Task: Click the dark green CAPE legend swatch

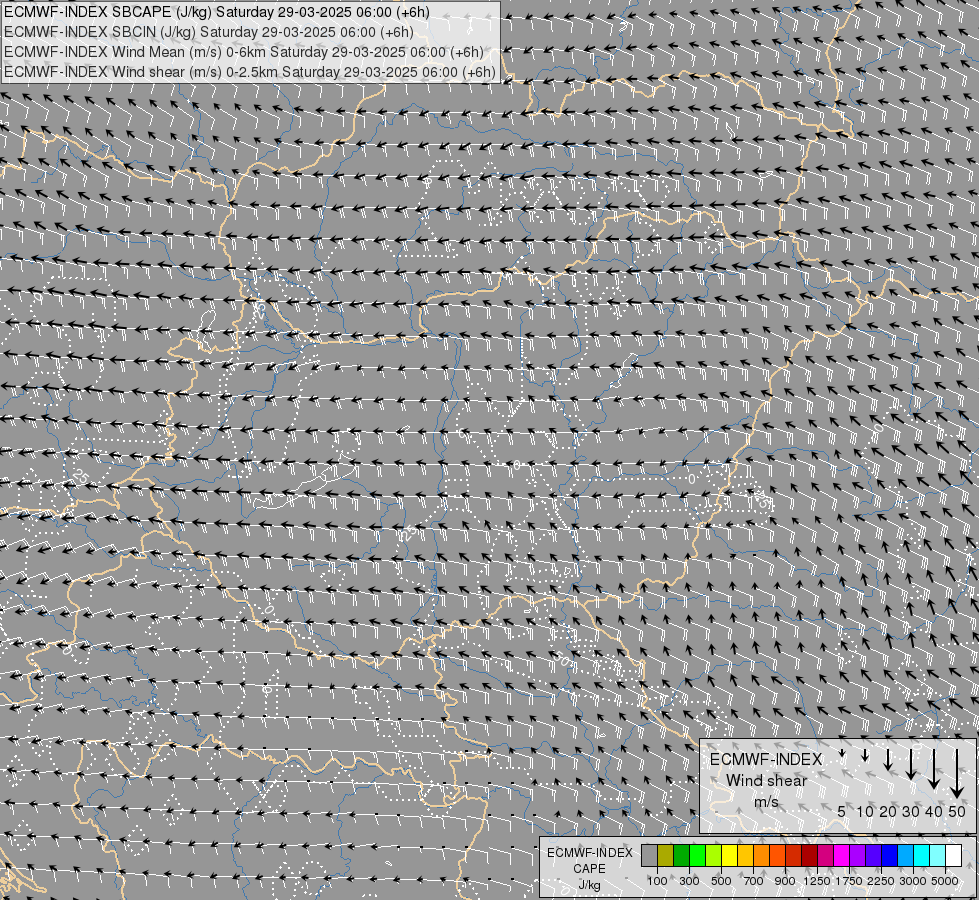Action: coord(682,855)
